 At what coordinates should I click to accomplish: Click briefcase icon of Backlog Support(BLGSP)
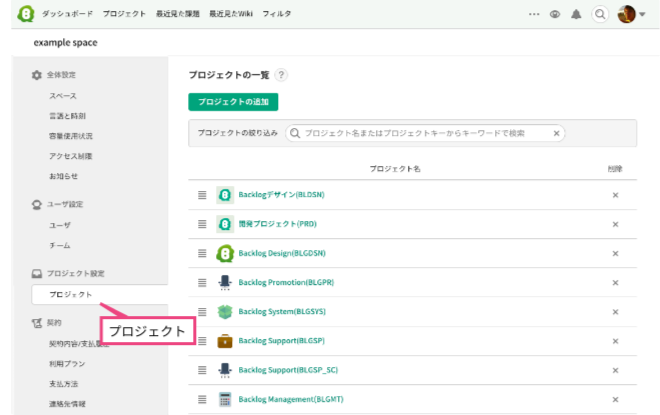[225, 341]
